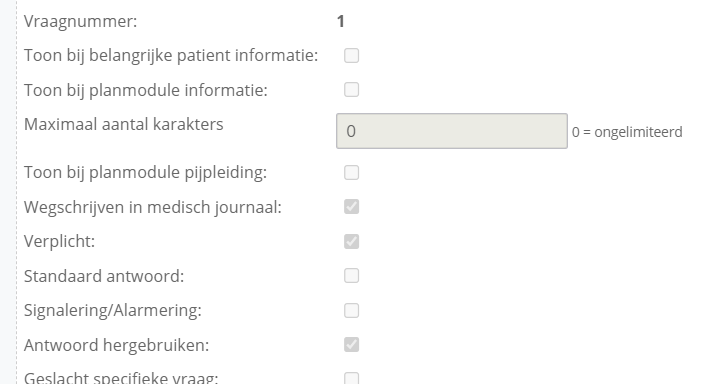723x384 pixels.
Task: Click the 'Wegschrijven in medisch journaal:' label text
Action: coord(153,207)
